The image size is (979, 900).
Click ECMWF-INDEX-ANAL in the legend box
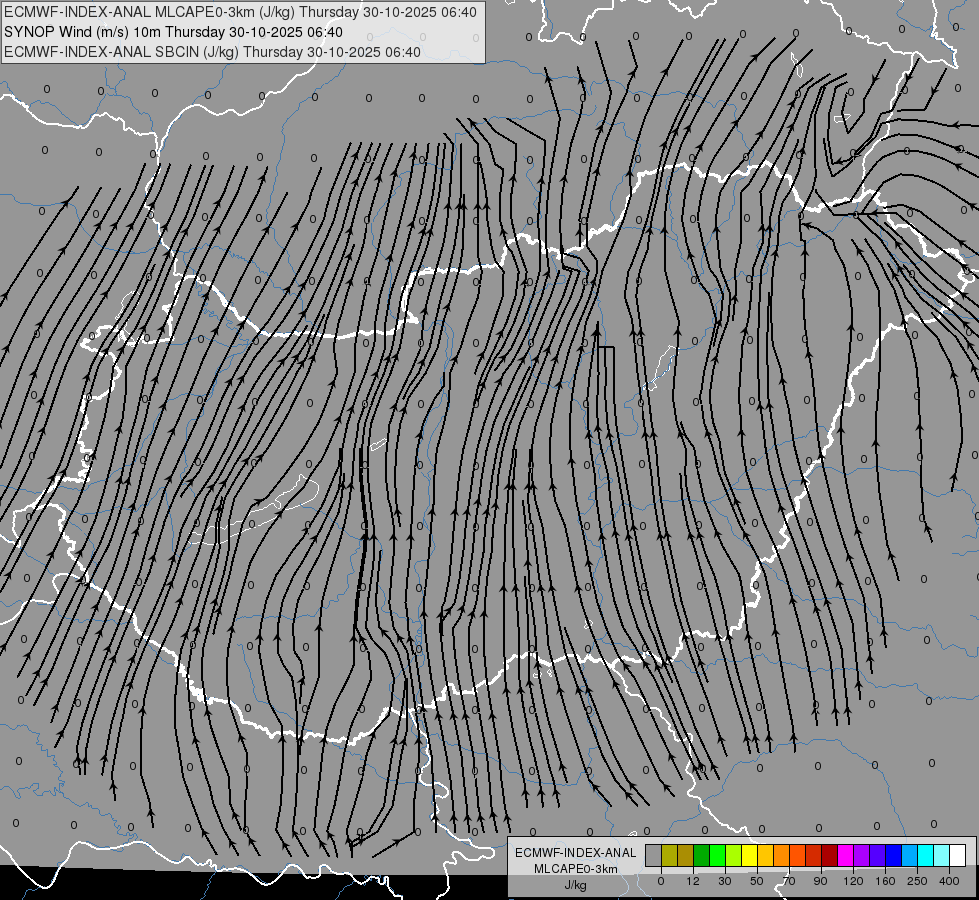click(576, 853)
